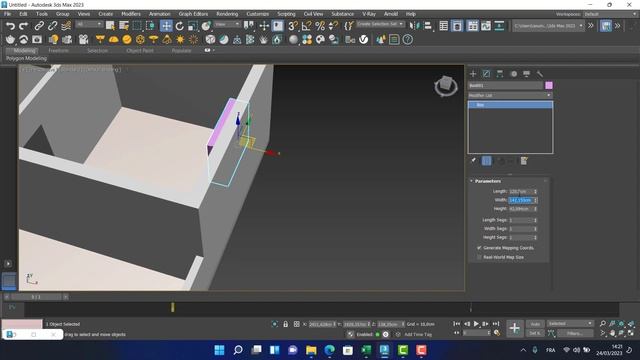Click the Mirror tool icon
The height and width of the screenshot is (360, 640).
click(x=414, y=26)
